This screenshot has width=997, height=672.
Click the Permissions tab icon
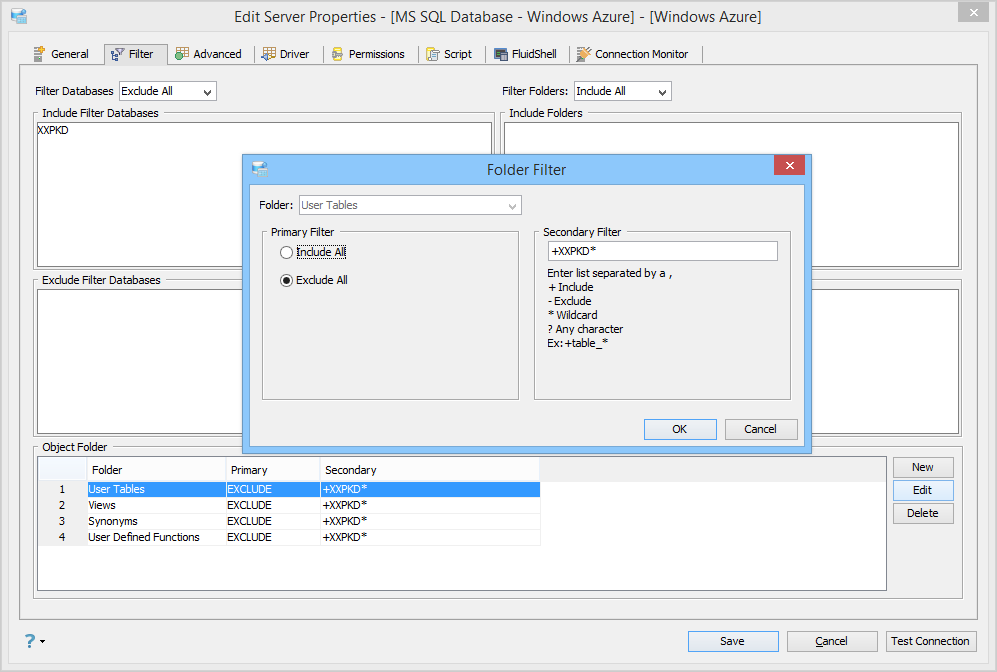point(338,54)
